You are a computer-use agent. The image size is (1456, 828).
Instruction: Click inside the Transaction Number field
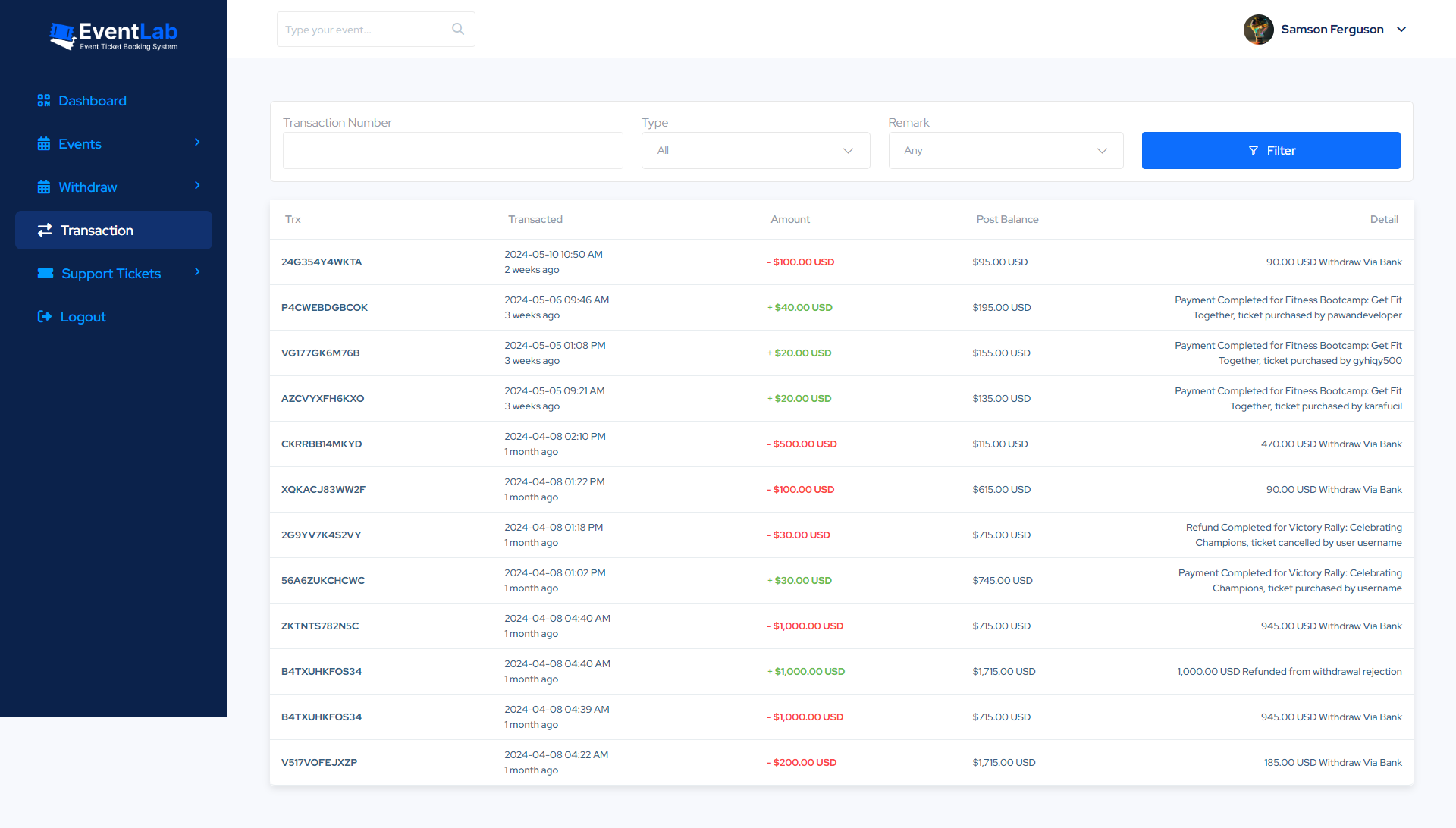453,150
